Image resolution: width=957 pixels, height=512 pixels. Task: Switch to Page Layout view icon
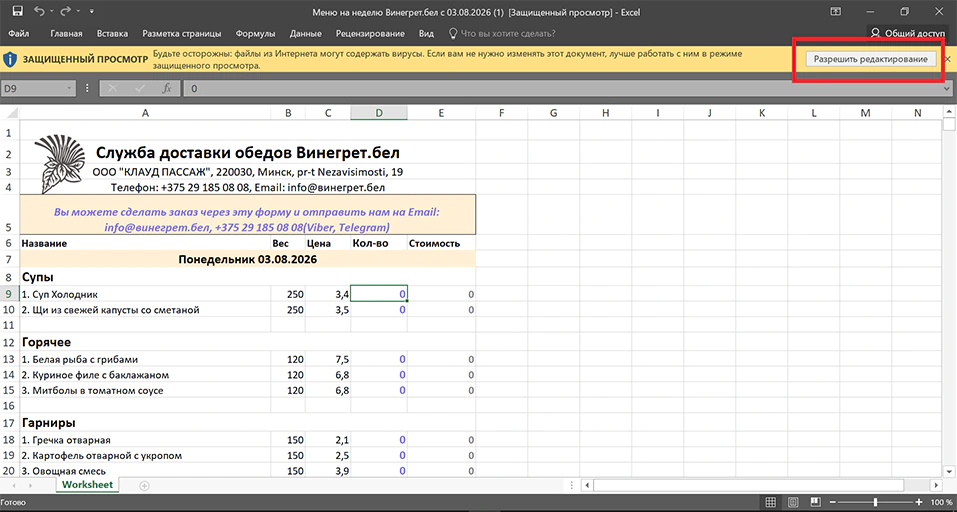coord(793,502)
